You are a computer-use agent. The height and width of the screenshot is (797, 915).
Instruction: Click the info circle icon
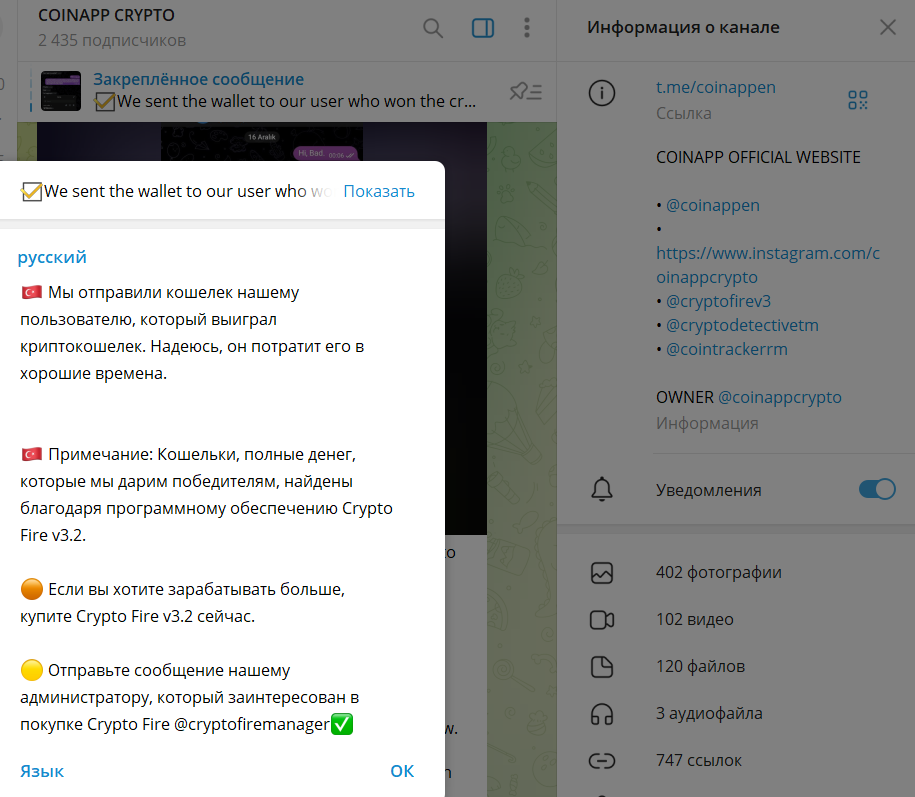(x=602, y=93)
